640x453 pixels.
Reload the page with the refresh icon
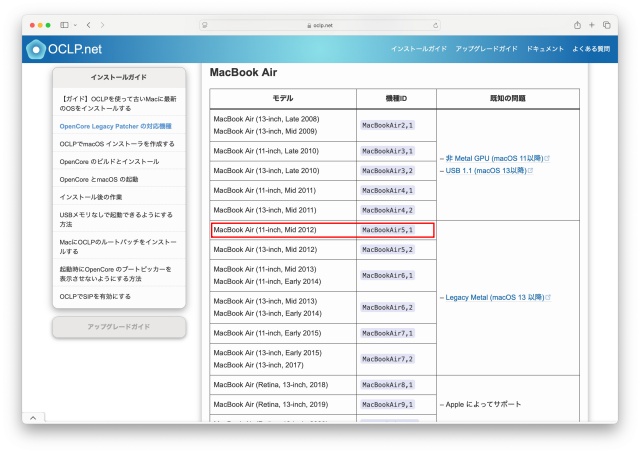[436, 24]
